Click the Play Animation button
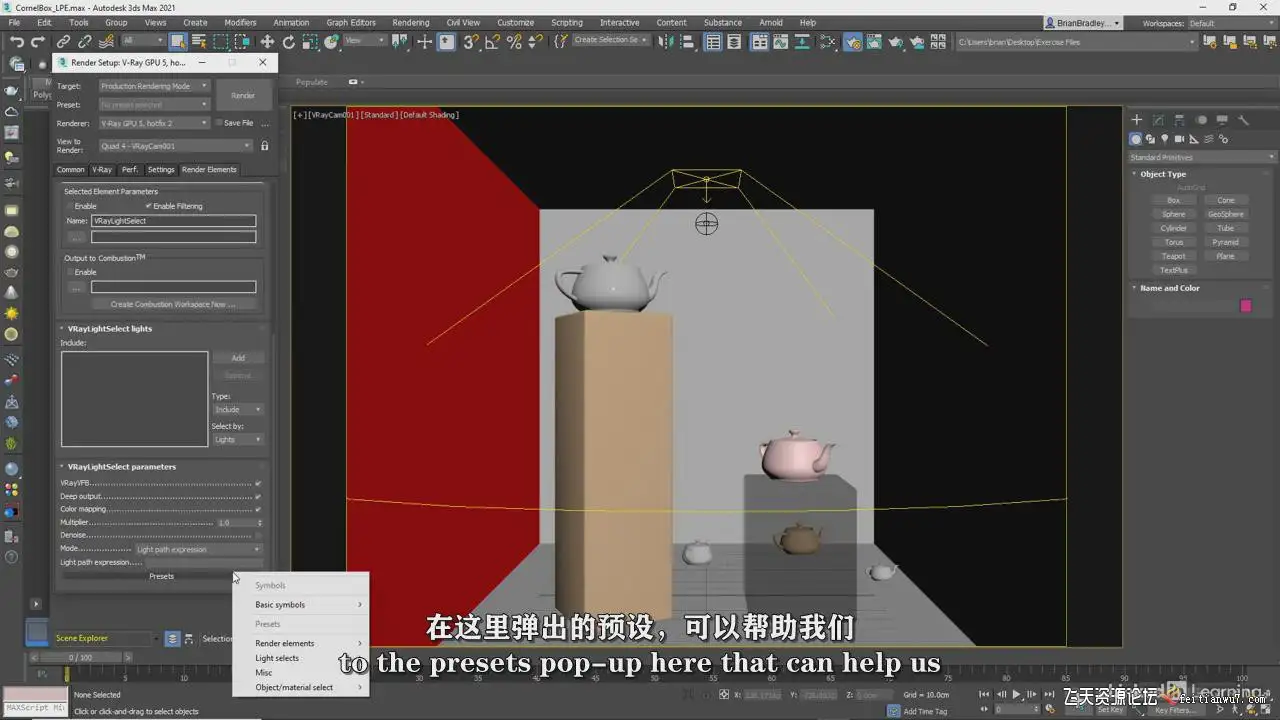This screenshot has height=720, width=1280. tap(1017, 694)
